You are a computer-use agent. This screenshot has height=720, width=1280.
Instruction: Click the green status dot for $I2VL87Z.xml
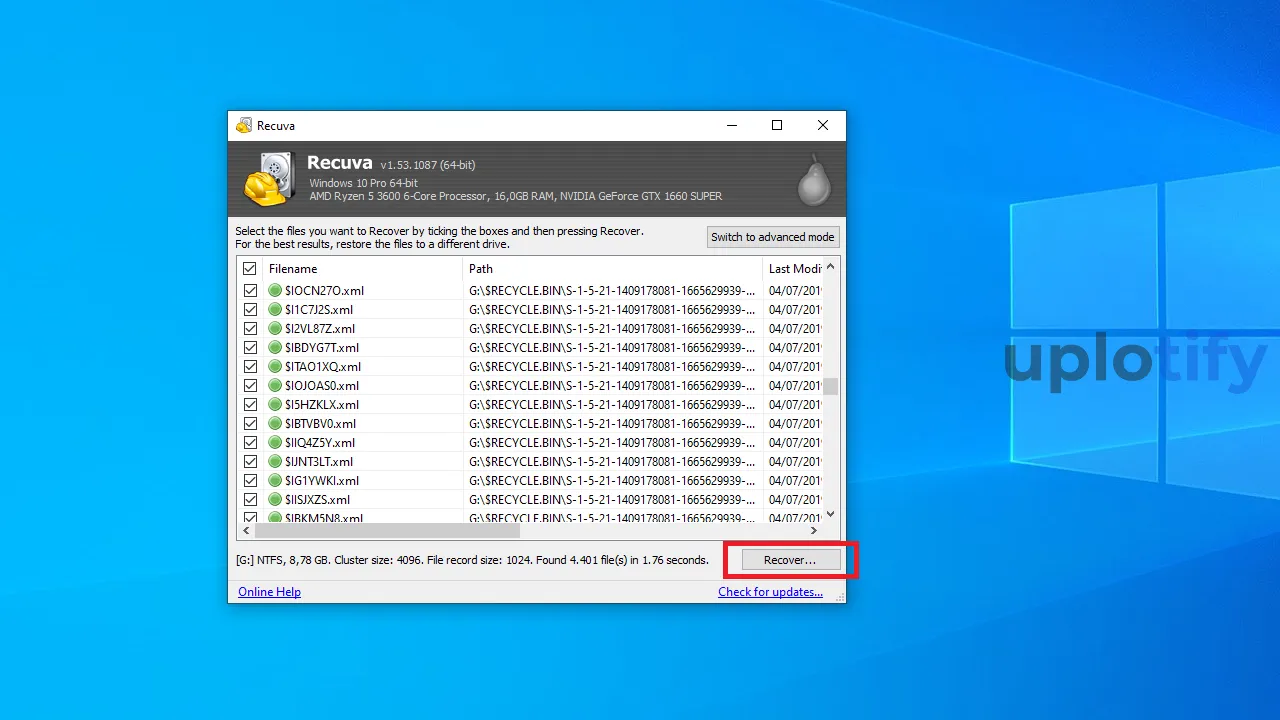pyautogui.click(x=276, y=329)
